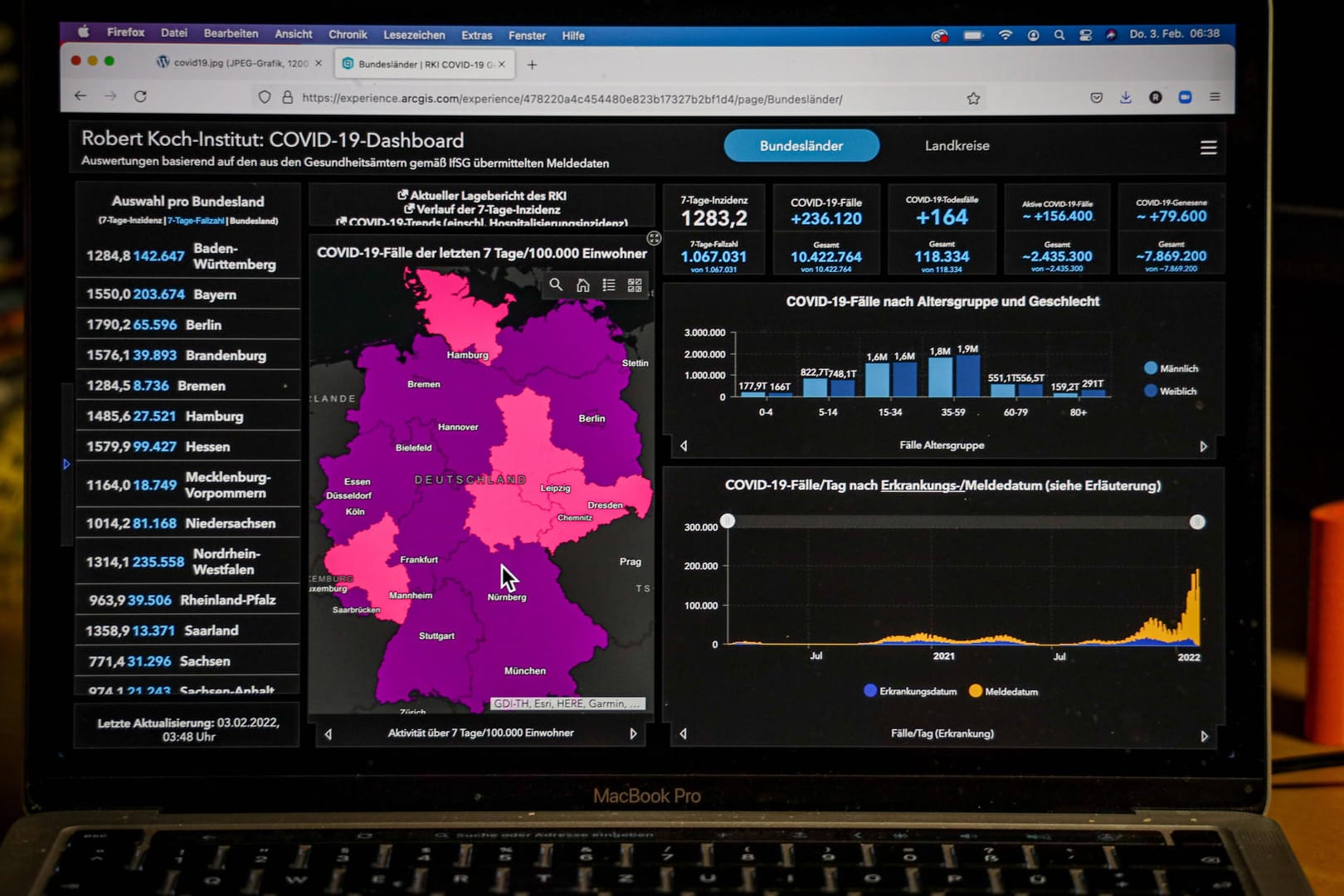The width and height of the screenshot is (1344, 896).
Task: Previous chart arrow beside Fälle/Tag (Erkrankung)
Action: 683,734
